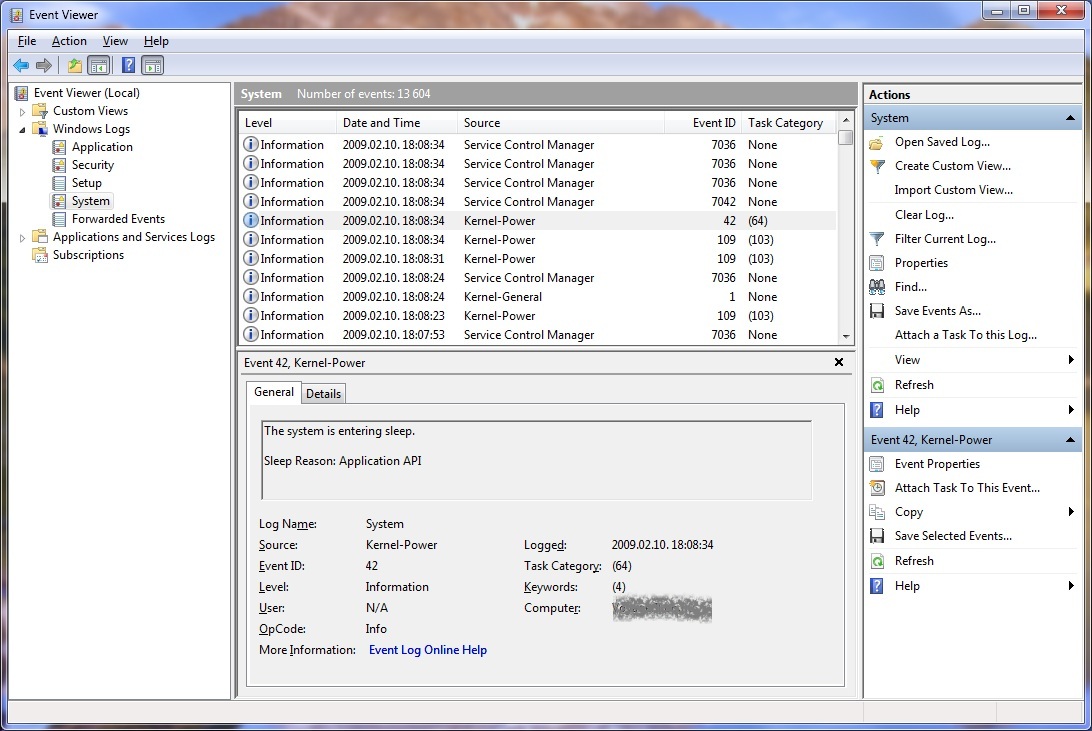Click the Back arrow in the toolbar
1092x731 pixels.
coord(21,66)
